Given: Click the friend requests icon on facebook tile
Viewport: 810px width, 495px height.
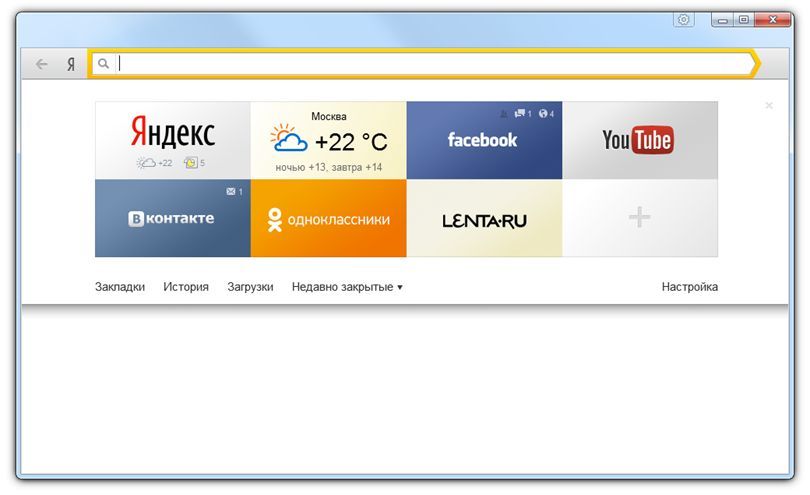Looking at the screenshot, I should coord(503,114).
